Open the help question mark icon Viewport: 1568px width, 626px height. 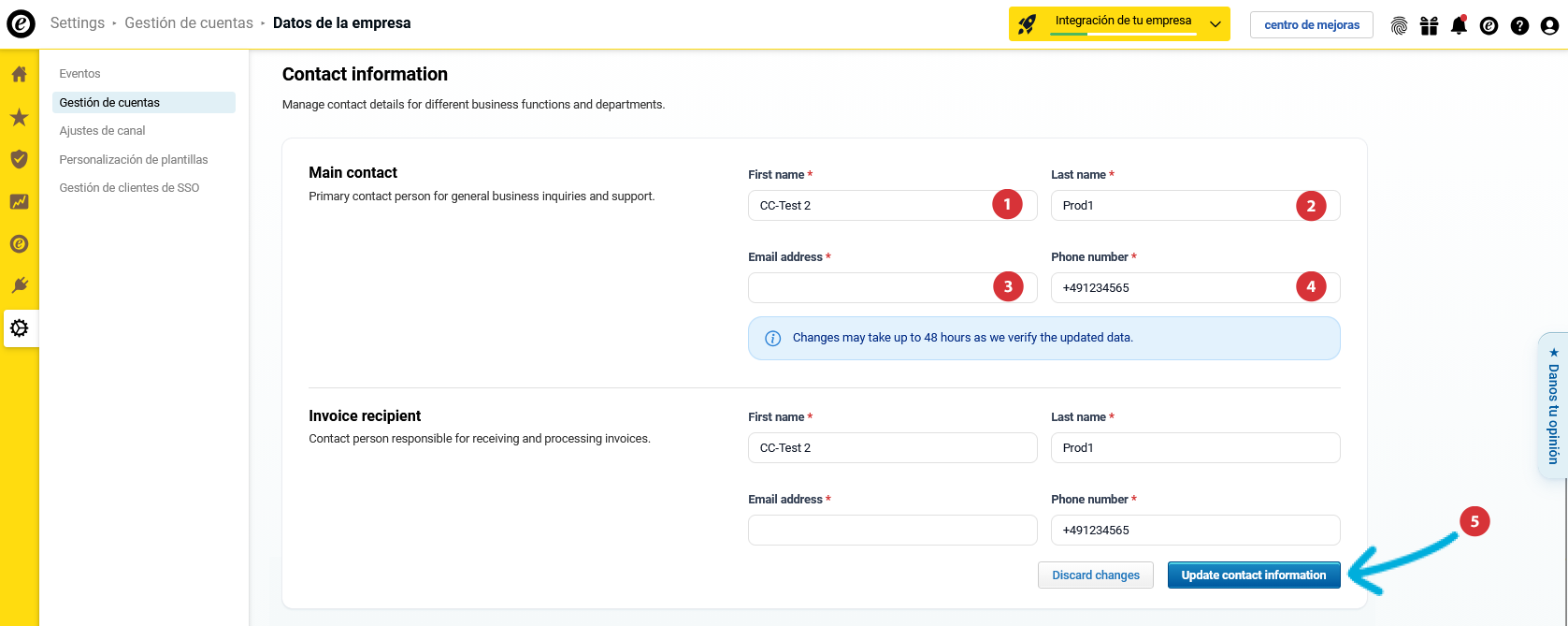coord(1519,25)
